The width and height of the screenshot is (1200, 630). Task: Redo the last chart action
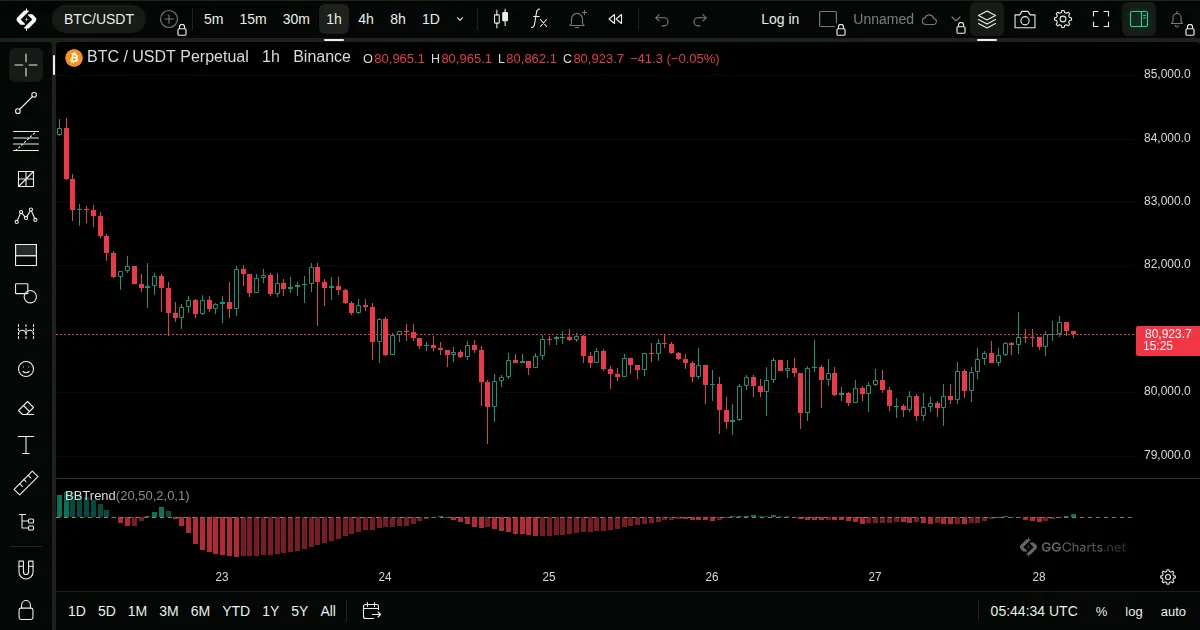tap(700, 19)
